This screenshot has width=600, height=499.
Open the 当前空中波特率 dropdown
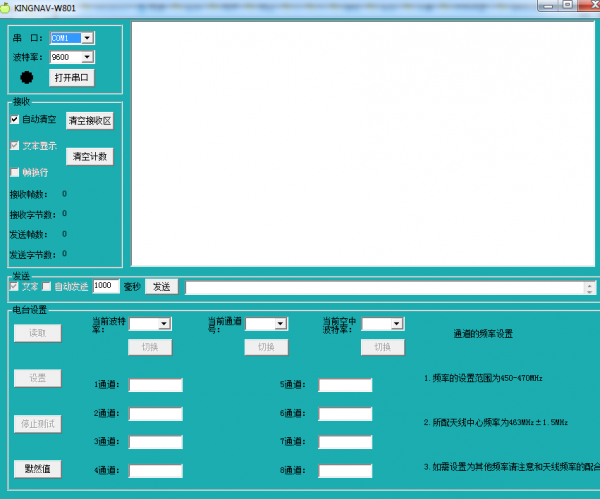(397, 324)
